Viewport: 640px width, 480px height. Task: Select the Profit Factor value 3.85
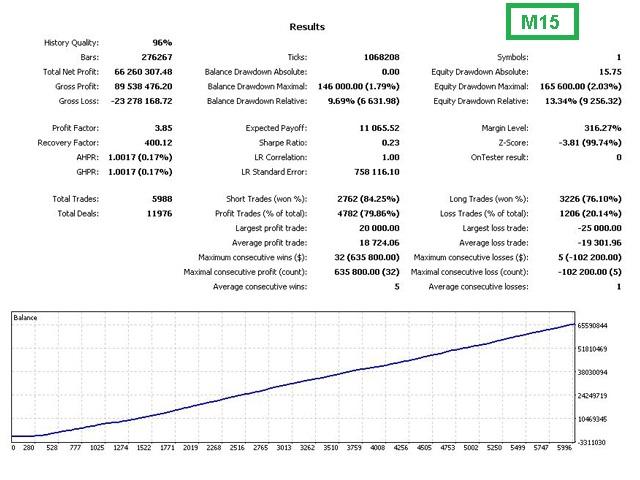click(161, 128)
